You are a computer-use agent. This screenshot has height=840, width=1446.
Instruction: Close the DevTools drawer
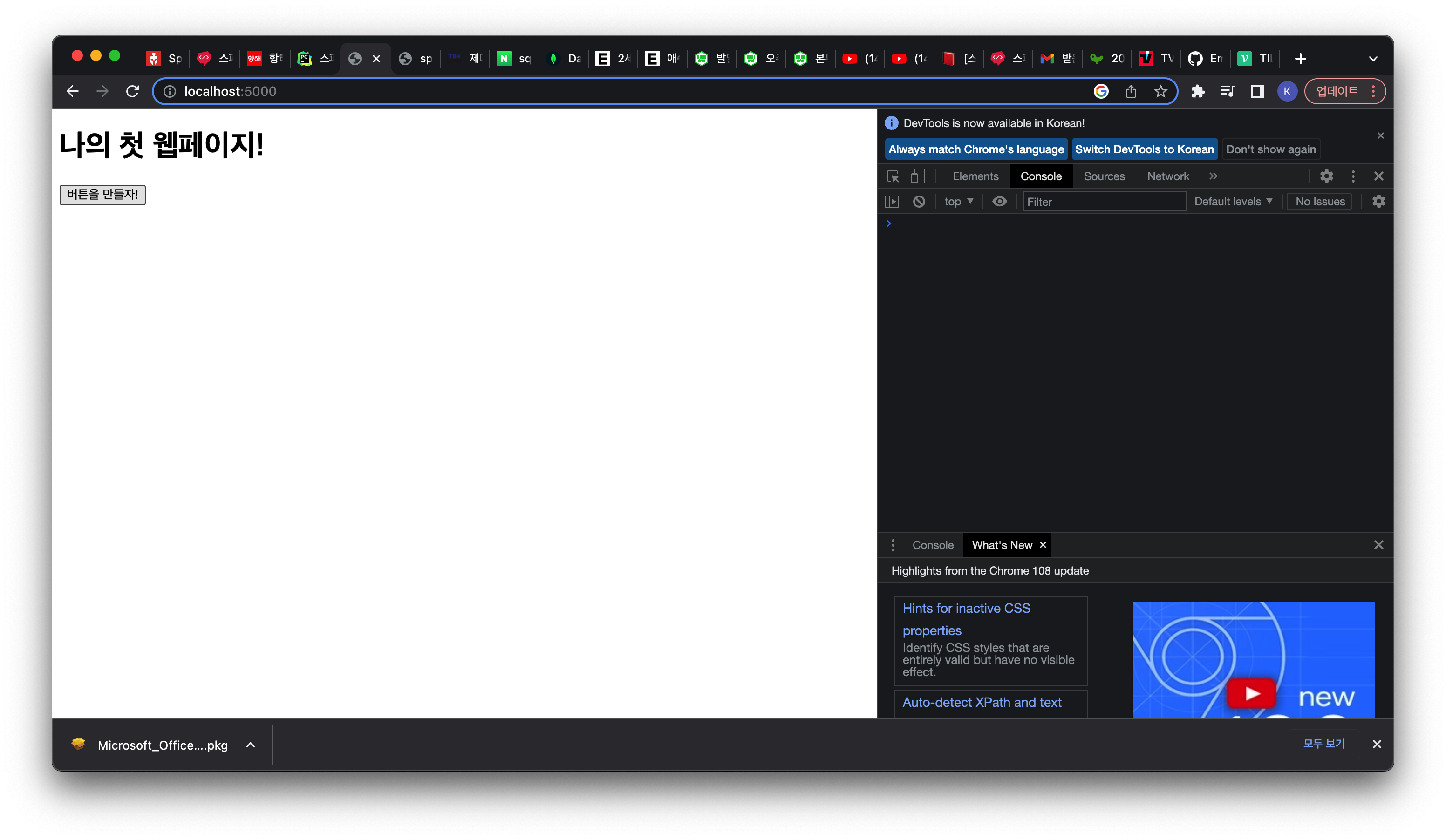tap(1378, 545)
